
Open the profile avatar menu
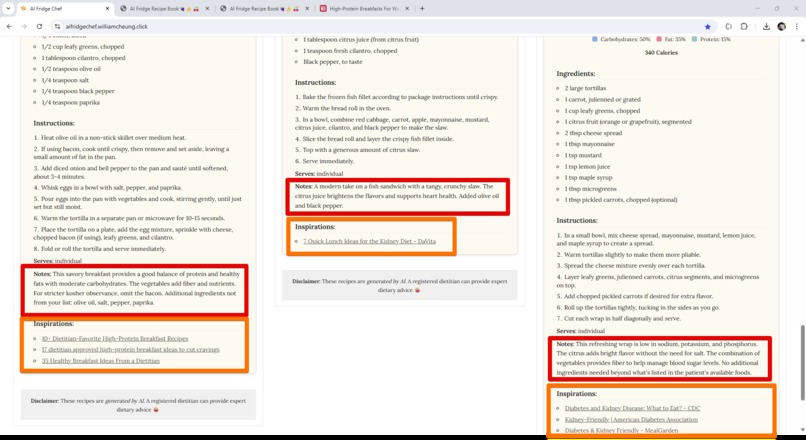[781, 27]
